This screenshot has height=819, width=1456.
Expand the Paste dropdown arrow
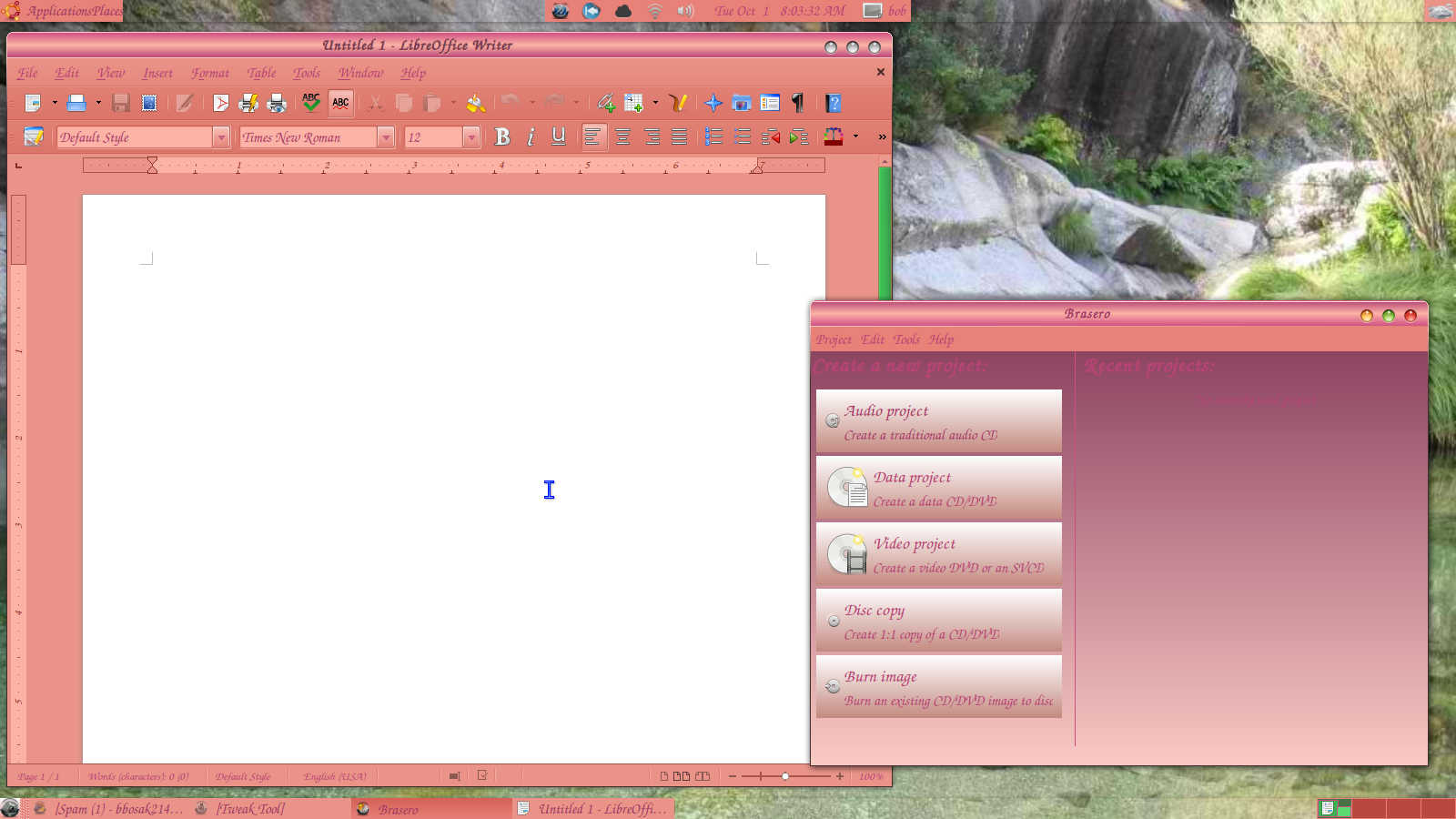click(x=453, y=103)
